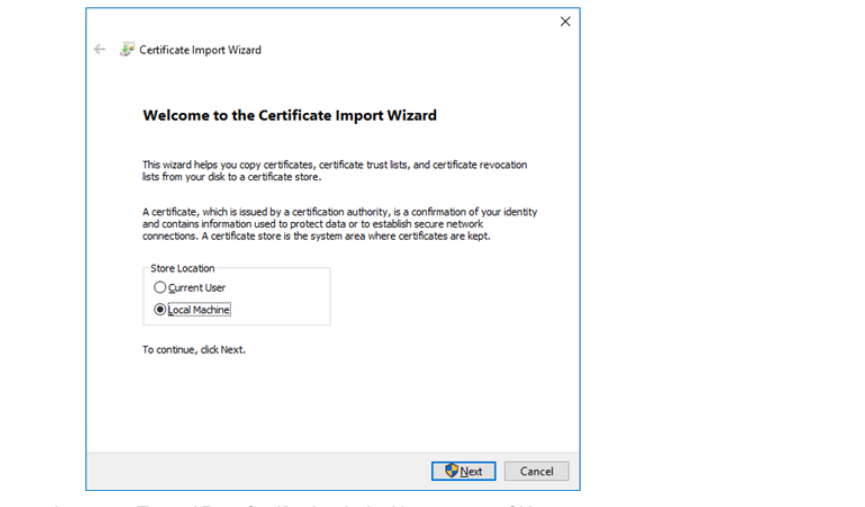Screen dimensions: 865x507
Task: Click the "Certificate Import Wizard" title bar text
Action: click(200, 50)
